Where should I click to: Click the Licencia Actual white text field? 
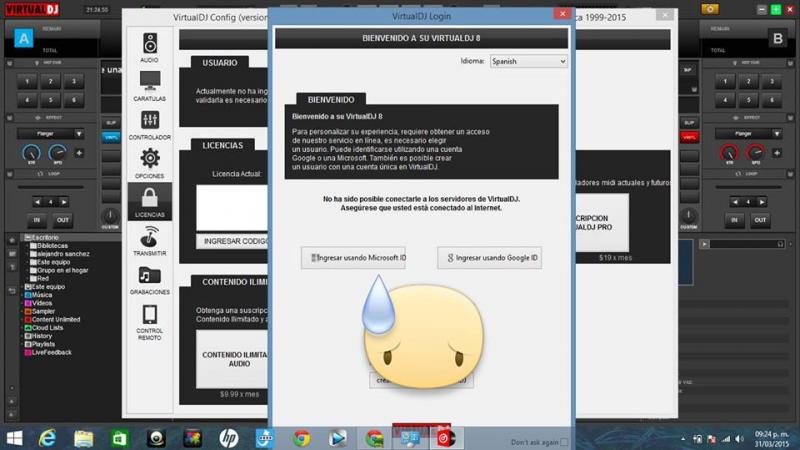[x=232, y=207]
